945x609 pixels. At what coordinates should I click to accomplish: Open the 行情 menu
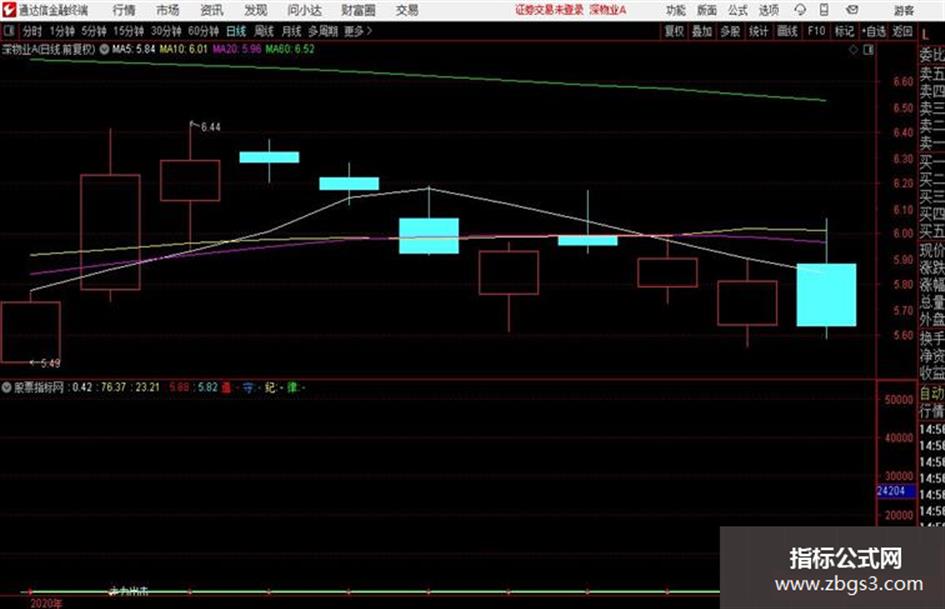click(124, 10)
